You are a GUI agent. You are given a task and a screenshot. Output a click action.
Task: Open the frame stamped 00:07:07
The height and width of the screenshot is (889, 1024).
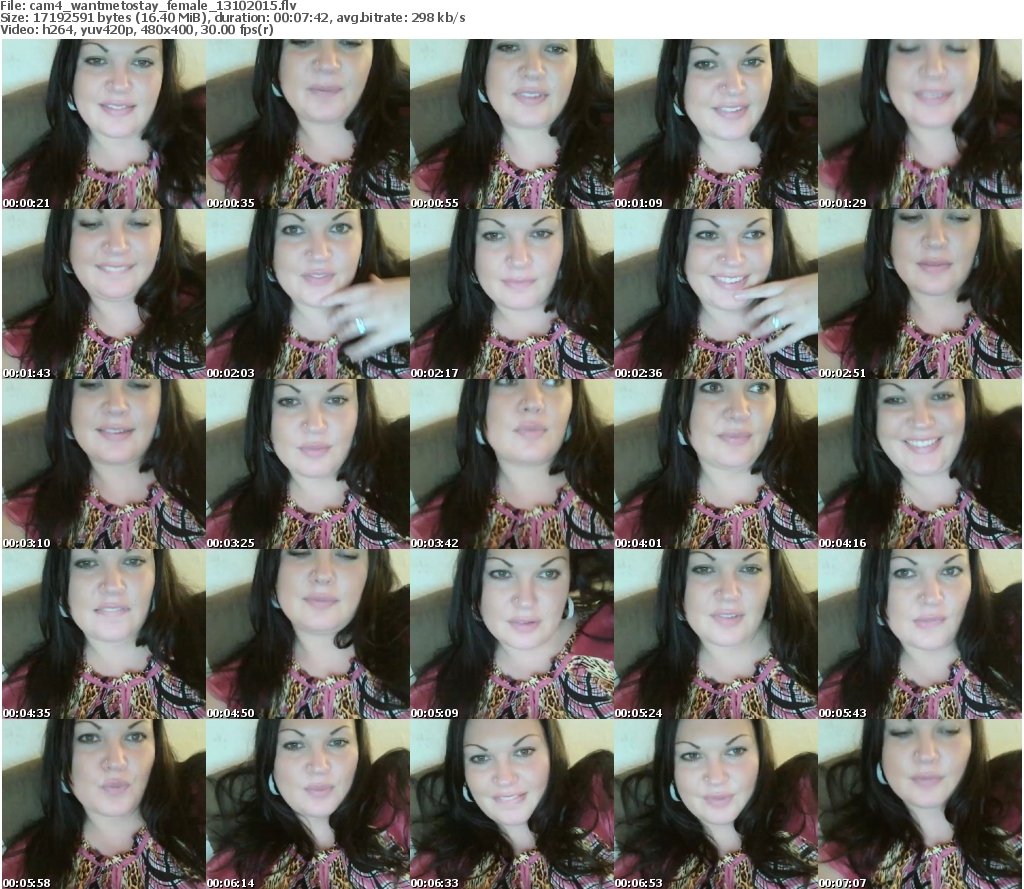coord(920,803)
